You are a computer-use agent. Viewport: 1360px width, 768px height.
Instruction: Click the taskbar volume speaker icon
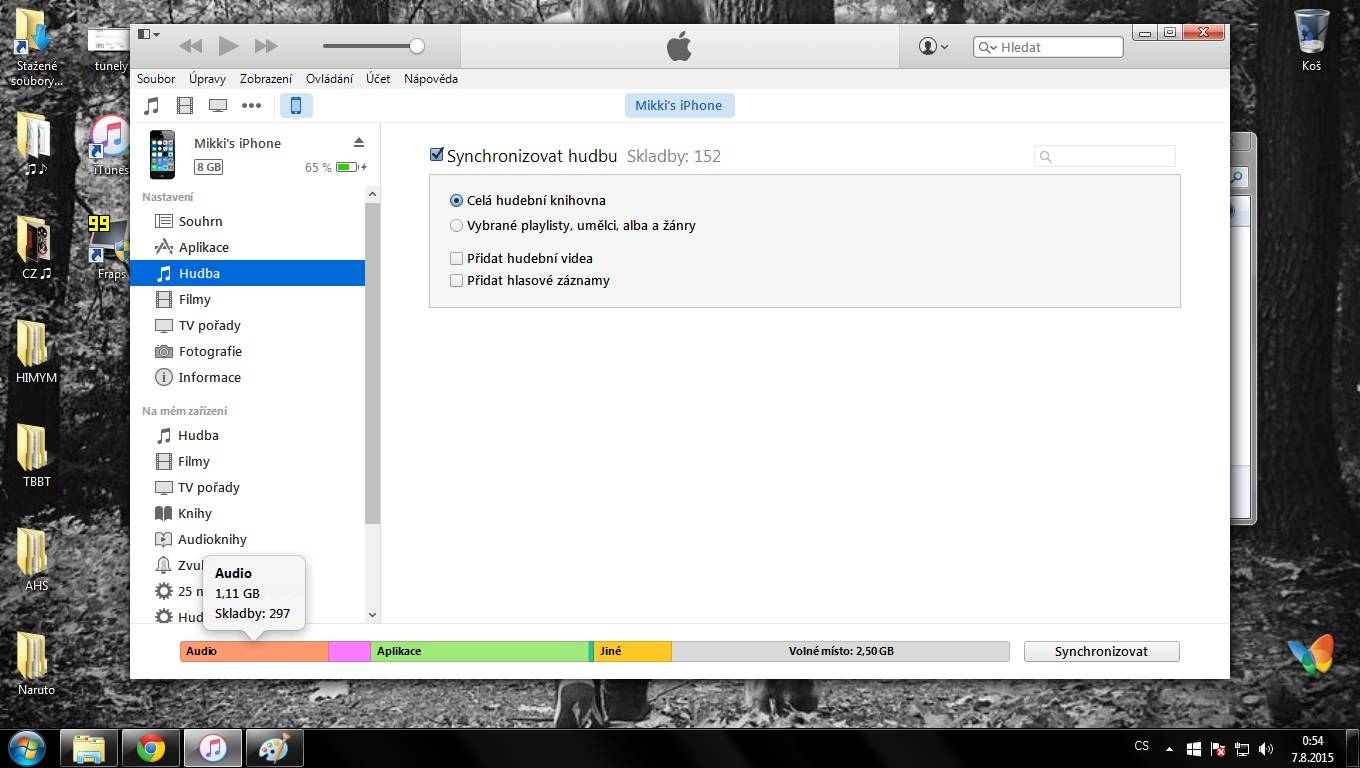[1266, 748]
